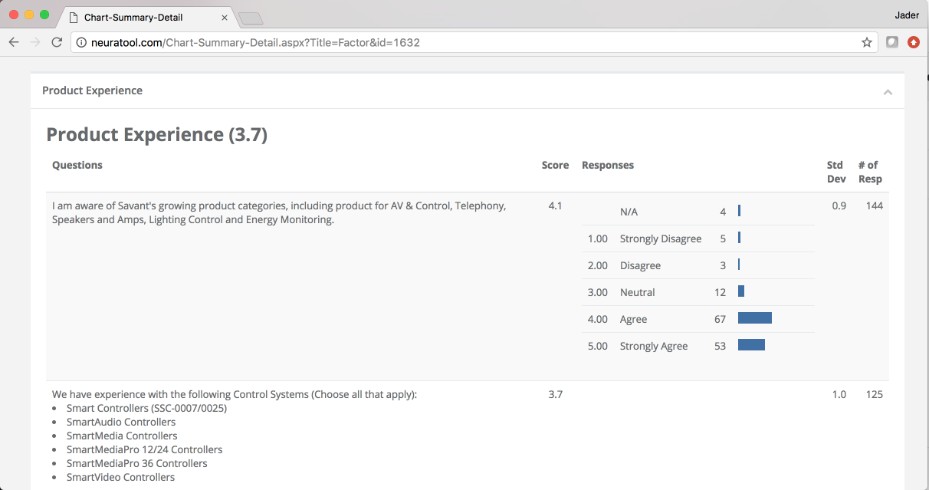Bookmark this page with the star icon
The width and height of the screenshot is (929, 490).
point(866,42)
